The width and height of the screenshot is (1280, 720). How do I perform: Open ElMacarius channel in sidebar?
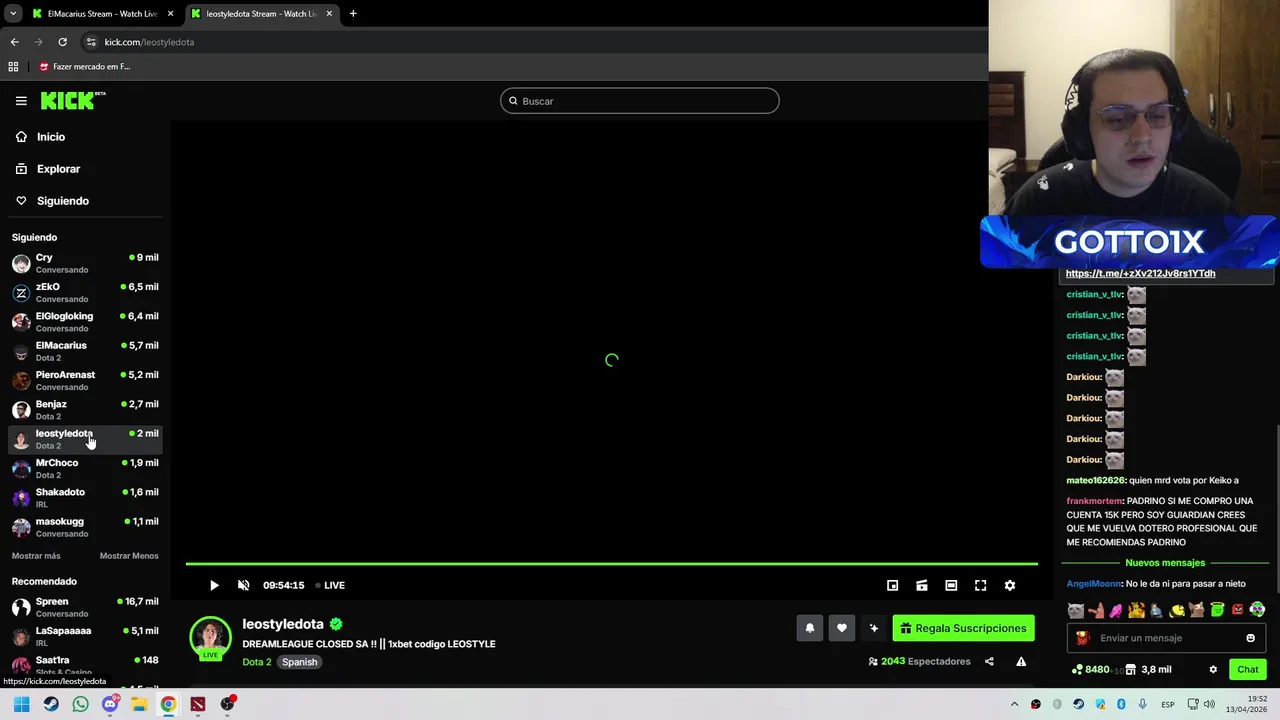pyautogui.click(x=85, y=351)
